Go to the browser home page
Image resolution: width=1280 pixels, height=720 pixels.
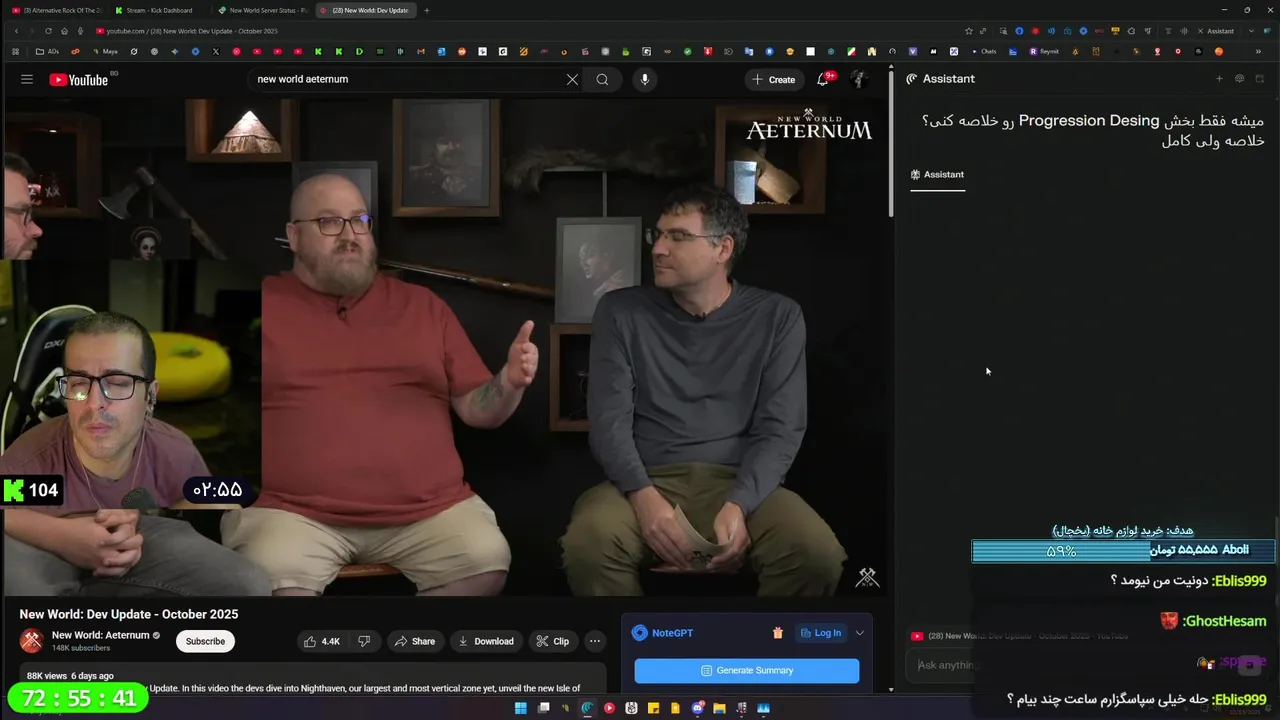65,31
